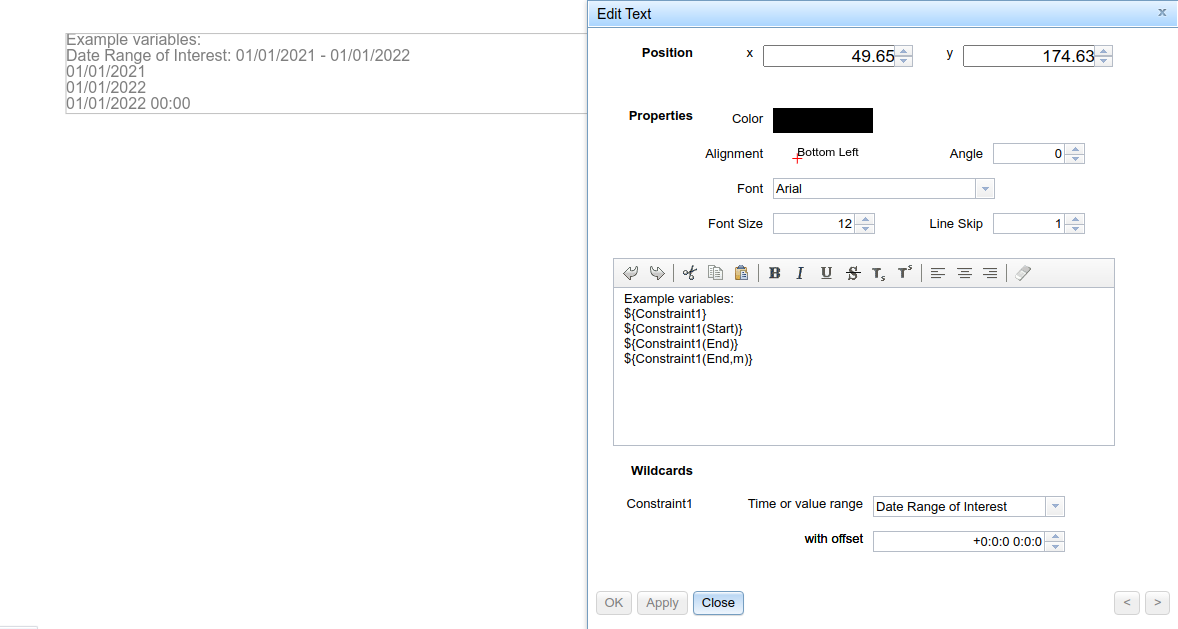
Task: Cut the selected text
Action: (x=689, y=272)
